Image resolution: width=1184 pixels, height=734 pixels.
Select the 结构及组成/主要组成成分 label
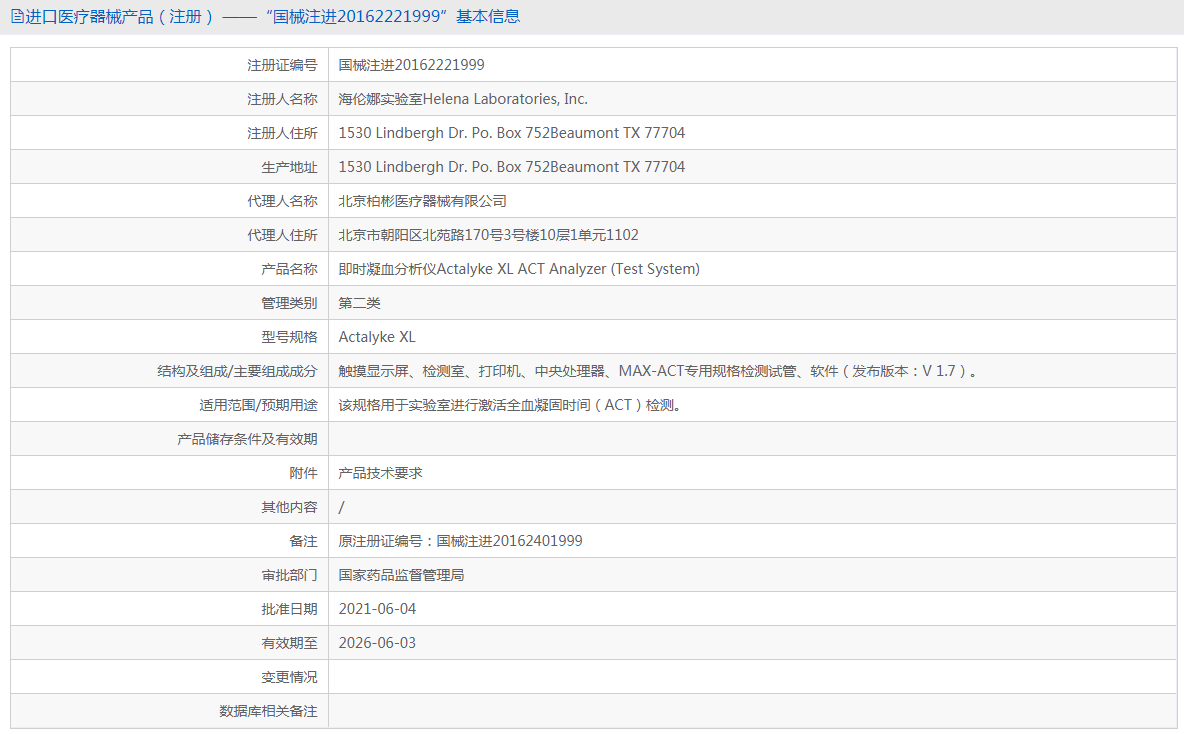(x=237, y=372)
